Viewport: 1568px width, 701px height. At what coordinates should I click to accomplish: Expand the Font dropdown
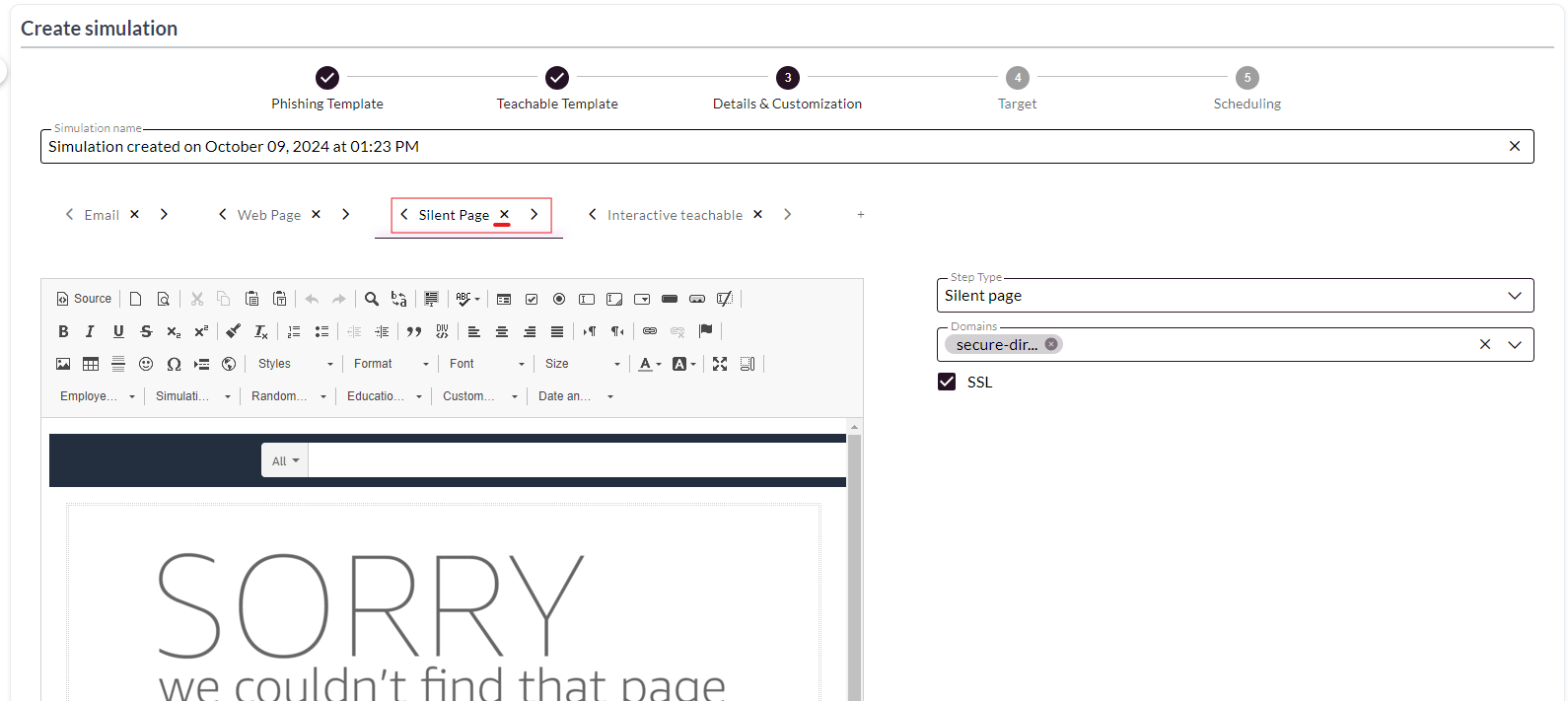click(487, 364)
